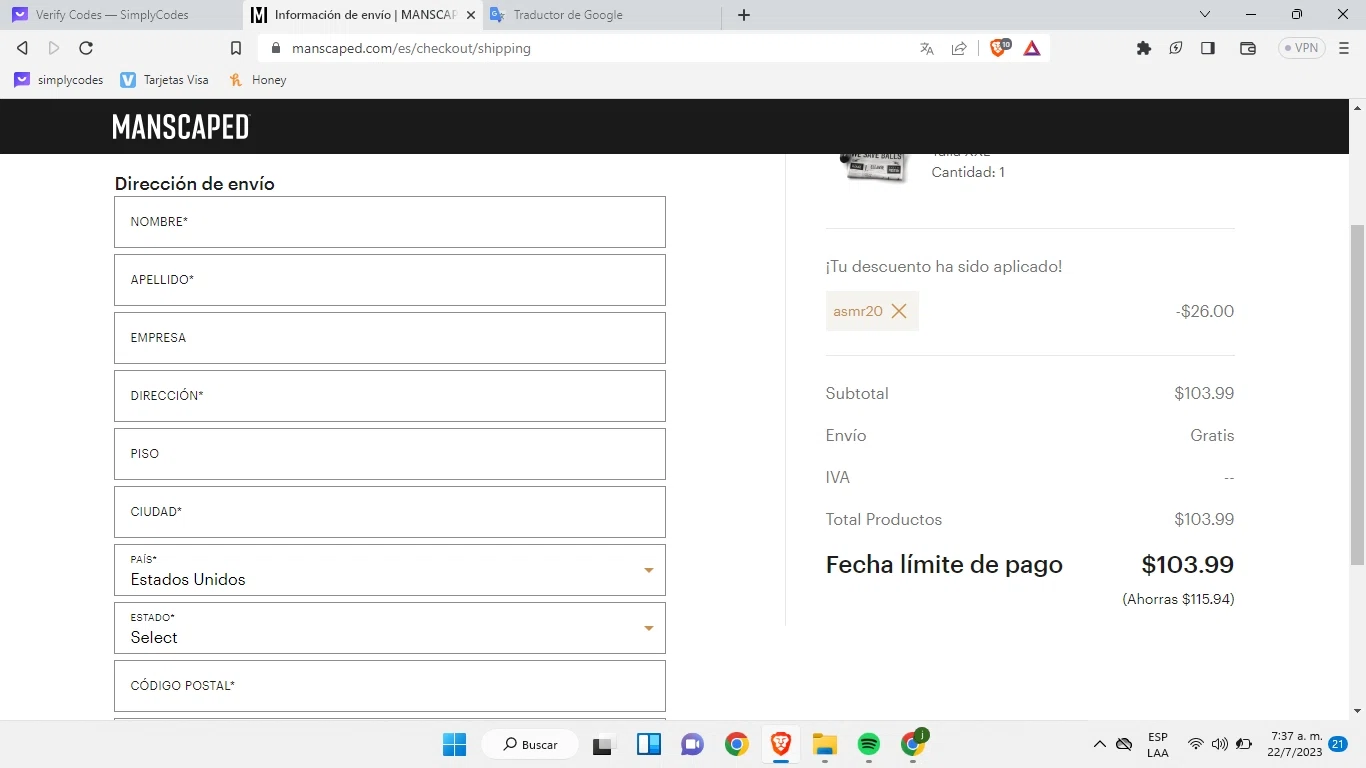Open the Honey bookmark
Screen dimensions: 1366x768
(257, 80)
